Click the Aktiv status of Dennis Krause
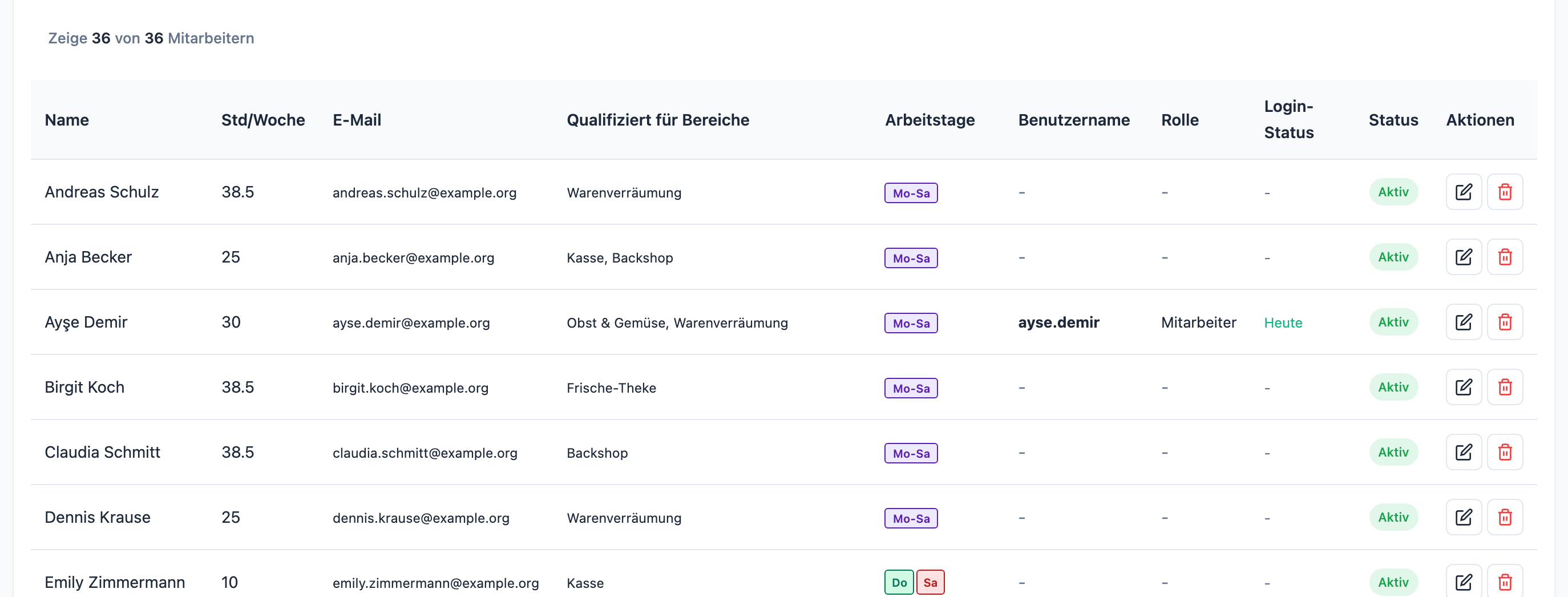Screen dimensions: 1568x597 (x=1393, y=517)
